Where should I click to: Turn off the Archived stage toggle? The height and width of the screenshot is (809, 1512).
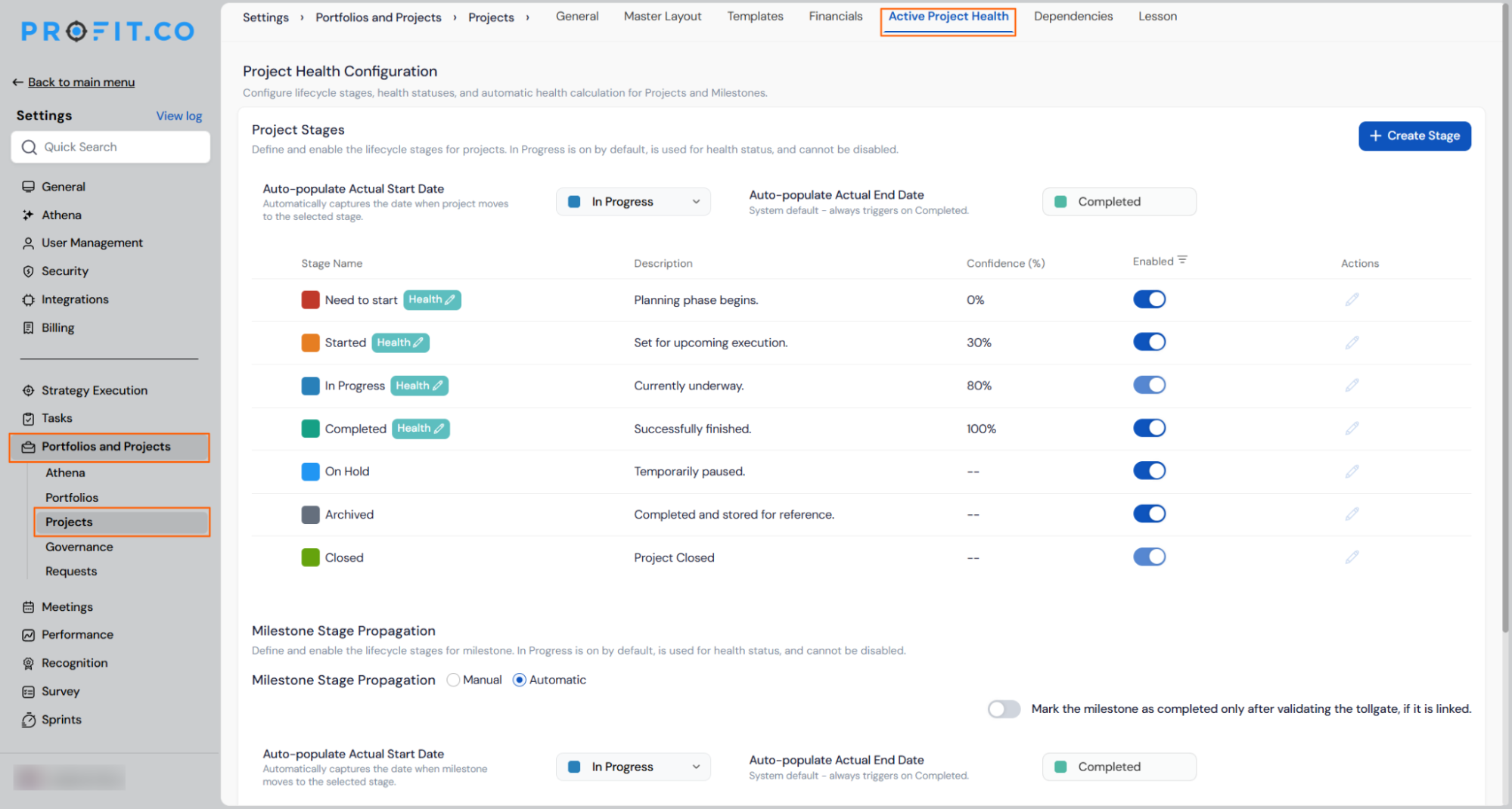tap(1149, 514)
